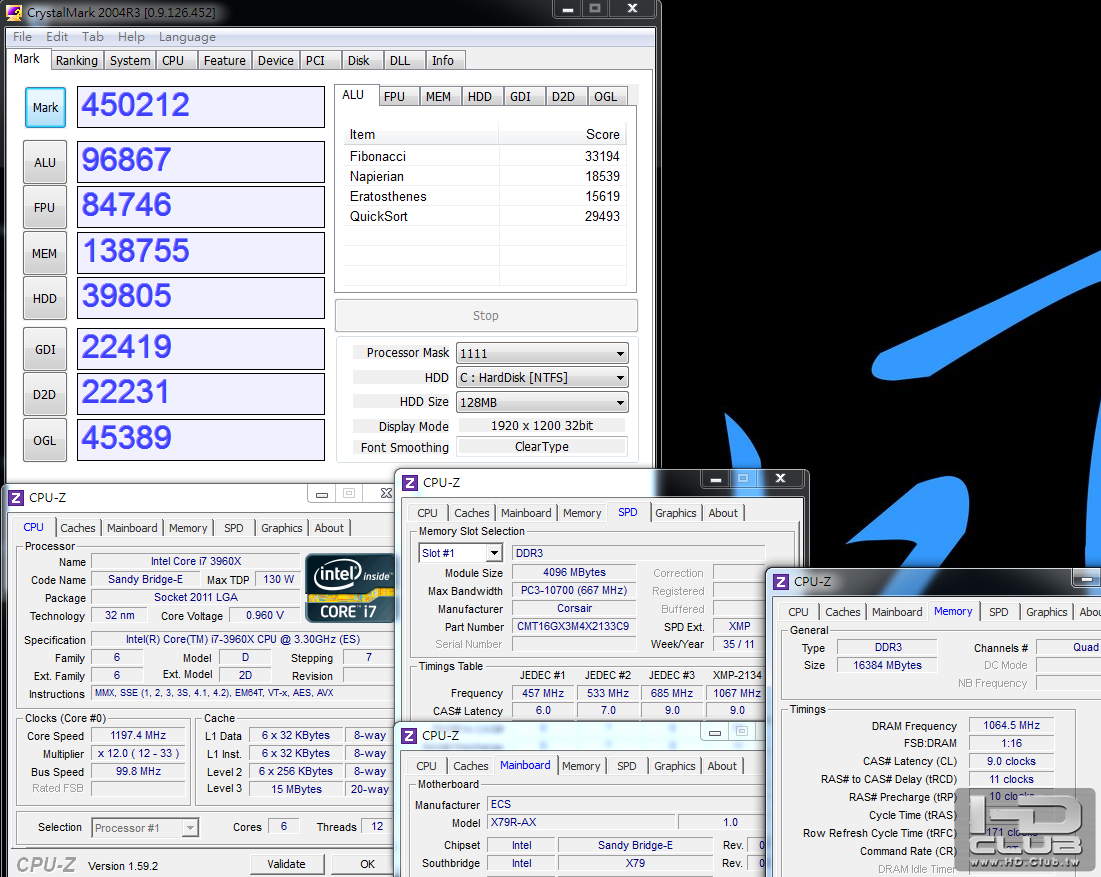Open Caches tab in the SPD CPU-Z window
Screen dimensions: 1101x877
coord(472,513)
